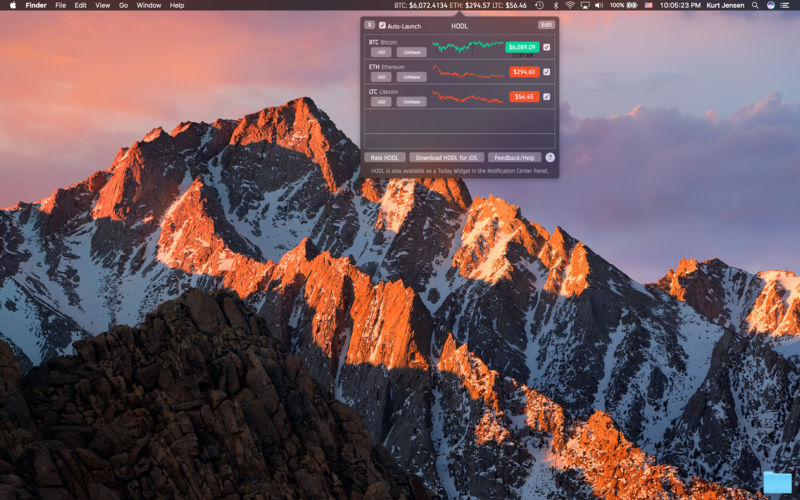The height and width of the screenshot is (500, 800).
Task: Open the Wi-Fi status menu
Action: (x=570, y=5)
